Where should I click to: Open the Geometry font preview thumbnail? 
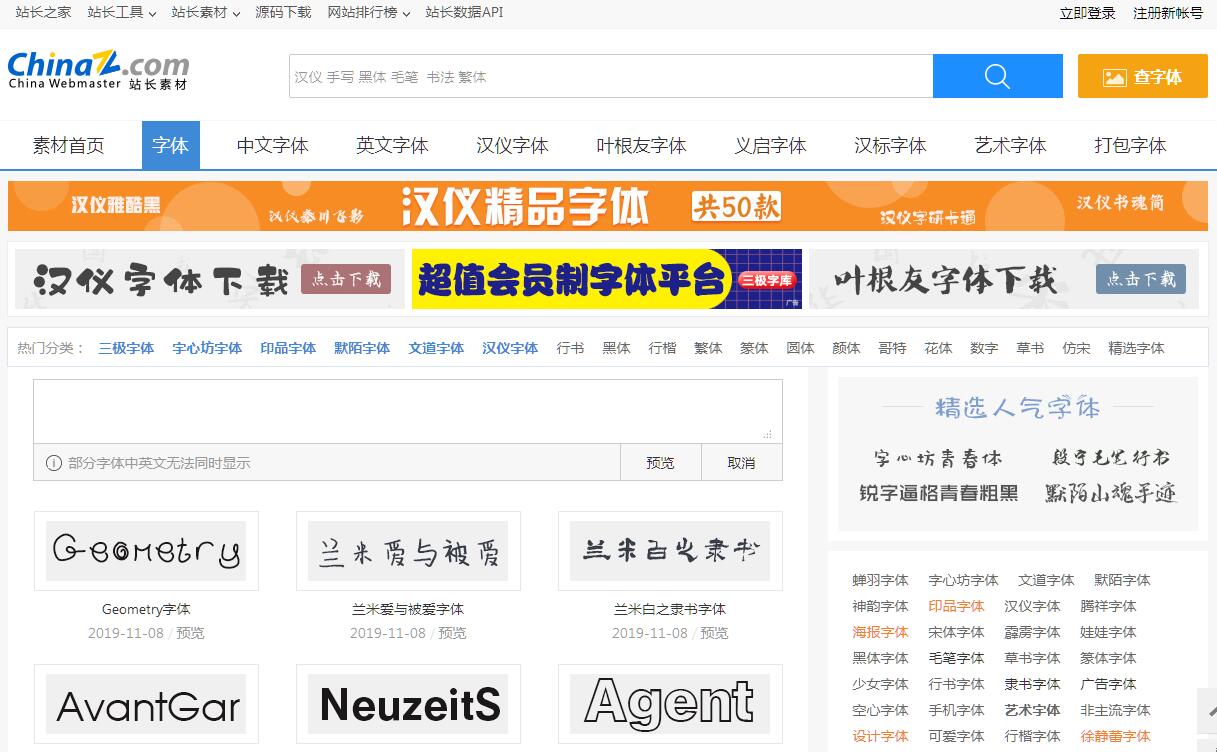pyautogui.click(x=146, y=551)
